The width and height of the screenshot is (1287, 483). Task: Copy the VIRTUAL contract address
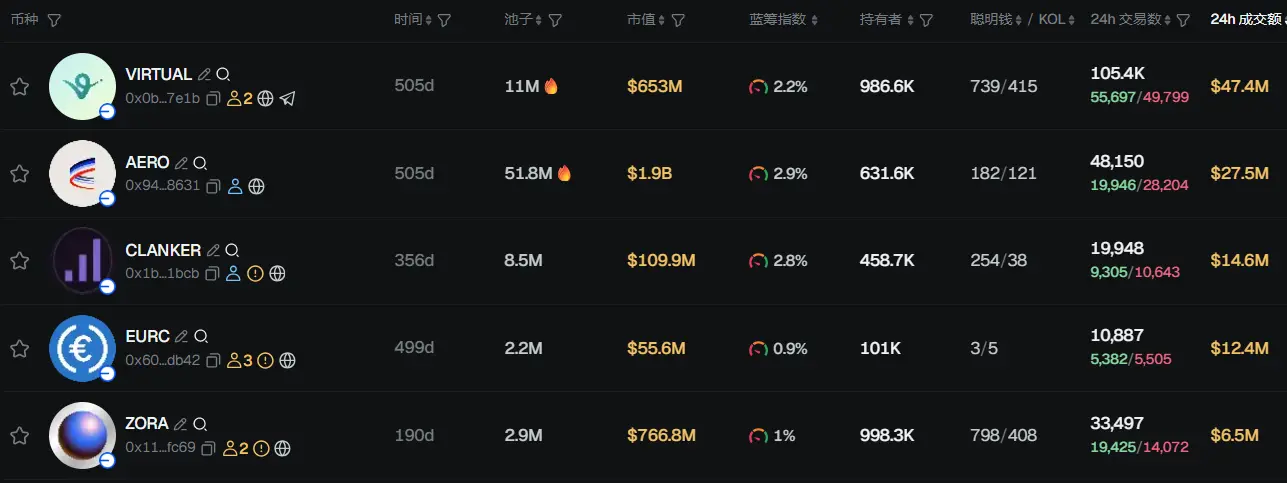click(213, 99)
